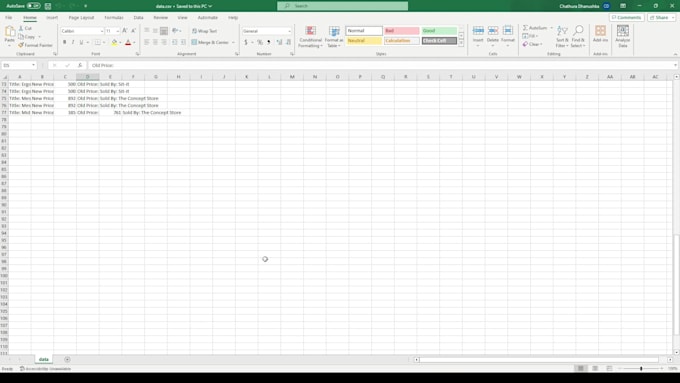Click the Decrease Indent icon
This screenshot has height=383, width=680.
coord(175,43)
